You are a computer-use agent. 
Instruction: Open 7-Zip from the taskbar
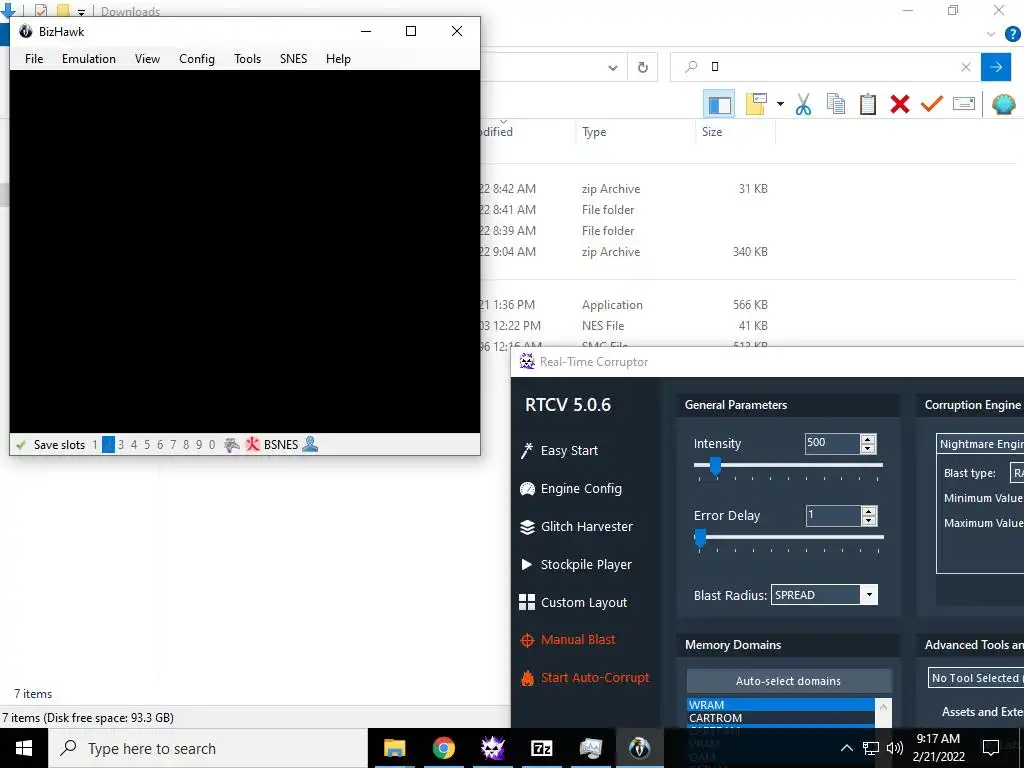pyautogui.click(x=541, y=748)
